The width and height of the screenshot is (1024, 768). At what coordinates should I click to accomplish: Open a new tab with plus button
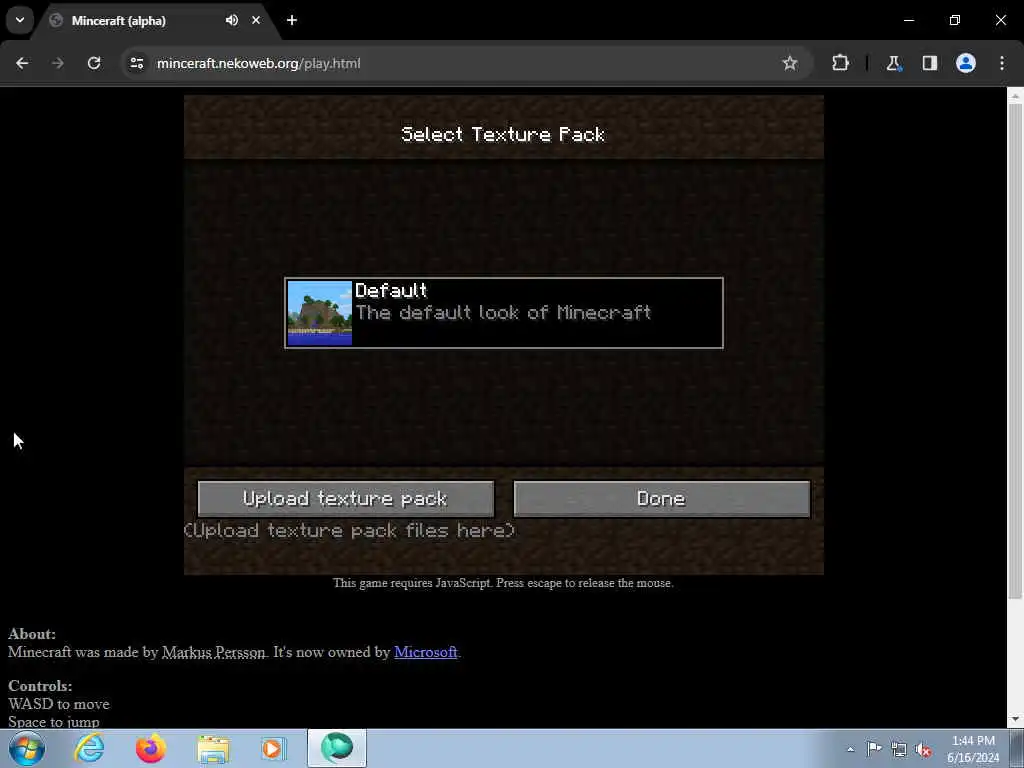pyautogui.click(x=292, y=20)
